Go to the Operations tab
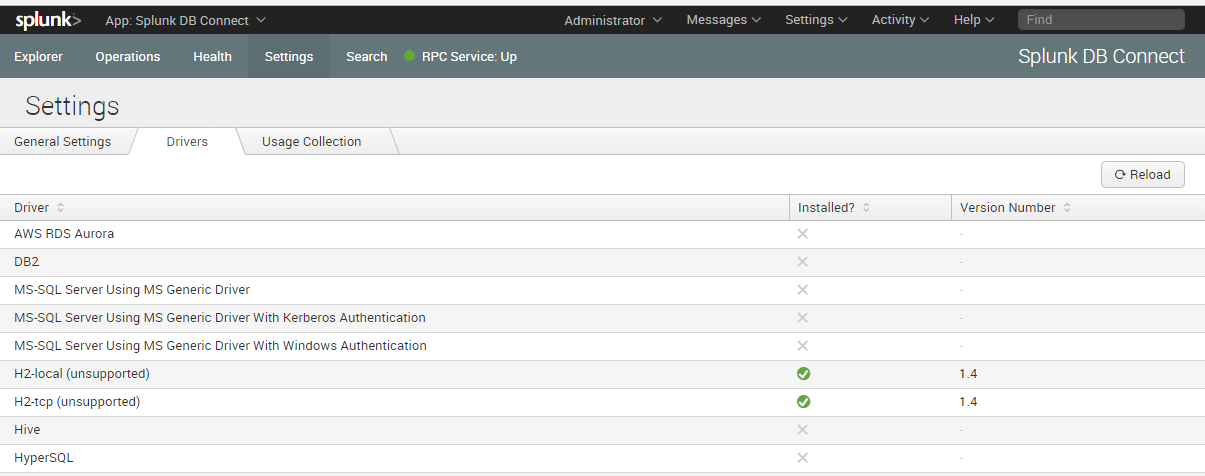The width and height of the screenshot is (1205, 476). coord(128,57)
